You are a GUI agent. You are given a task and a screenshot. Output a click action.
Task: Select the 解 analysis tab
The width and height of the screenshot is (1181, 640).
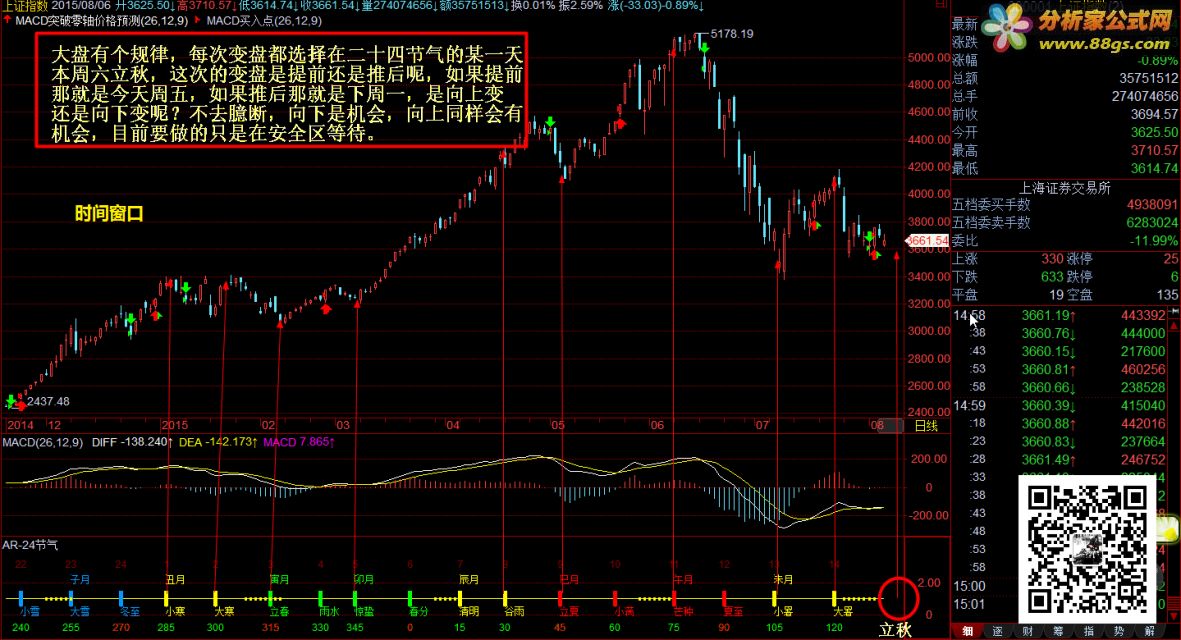pos(1149,631)
